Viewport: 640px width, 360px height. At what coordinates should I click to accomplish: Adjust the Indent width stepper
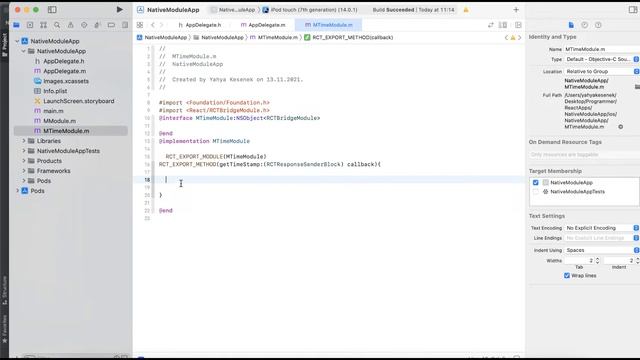tap(638, 260)
